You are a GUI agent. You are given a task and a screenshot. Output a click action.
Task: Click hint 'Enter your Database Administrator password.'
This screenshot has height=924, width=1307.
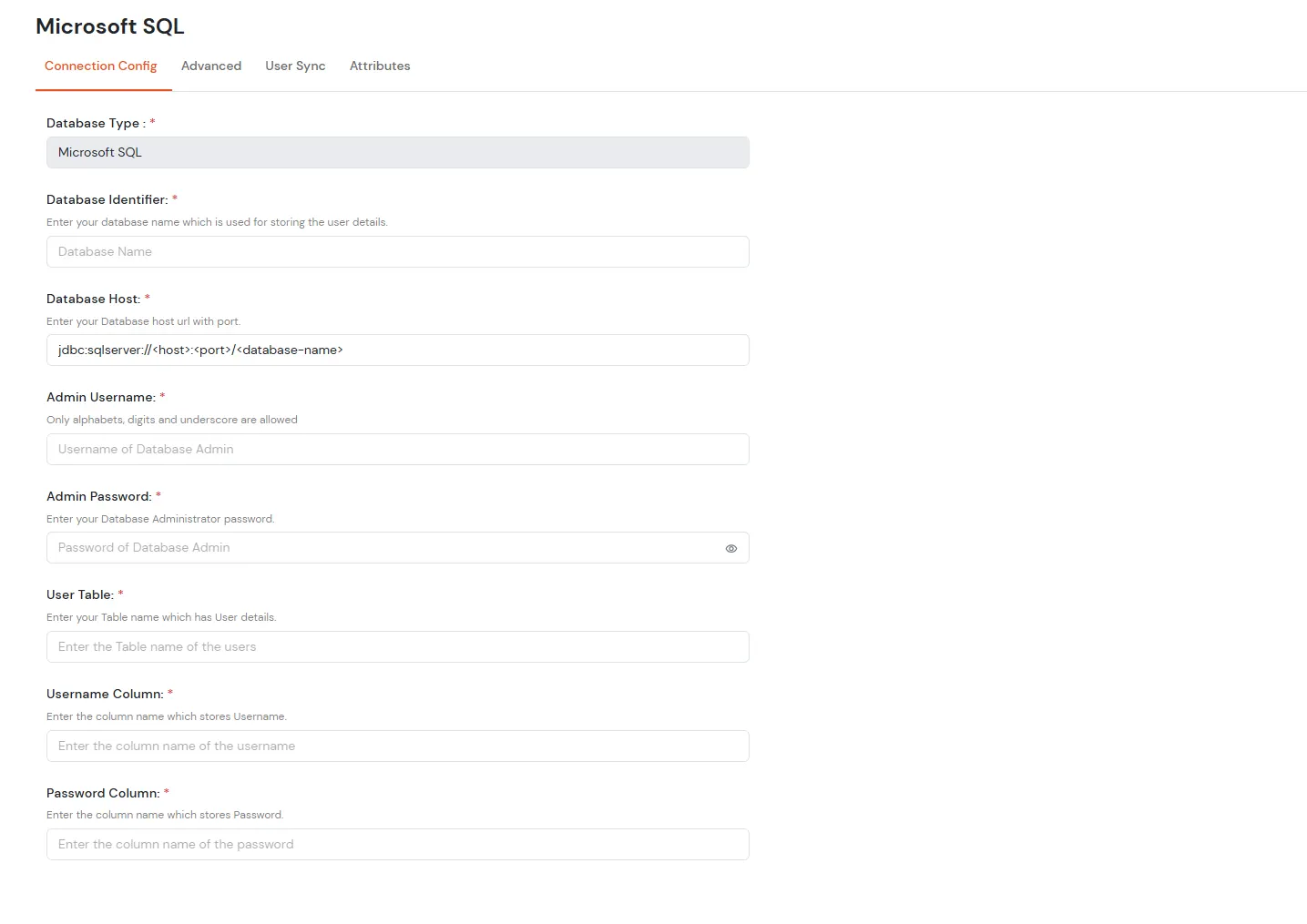pos(160,519)
